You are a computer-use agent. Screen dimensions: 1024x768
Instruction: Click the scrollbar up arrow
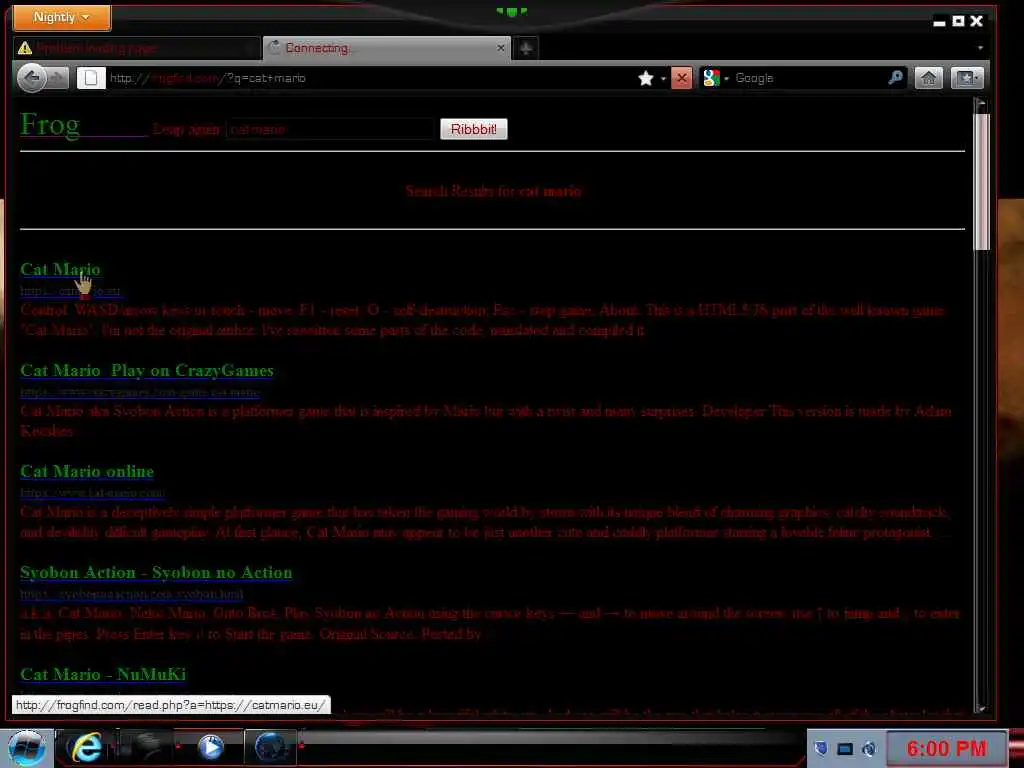[981, 104]
